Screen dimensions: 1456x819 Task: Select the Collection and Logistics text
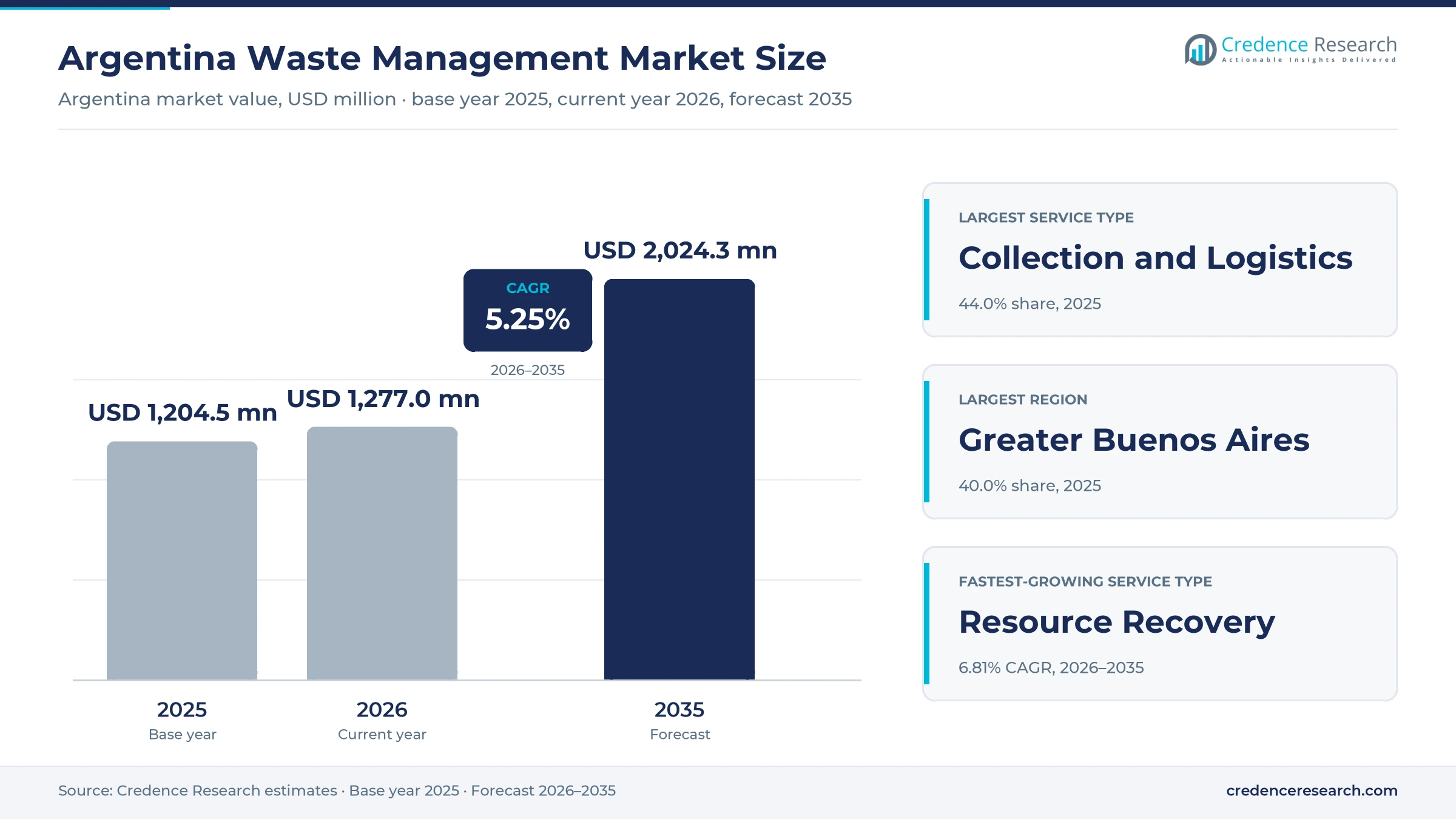point(1156,258)
